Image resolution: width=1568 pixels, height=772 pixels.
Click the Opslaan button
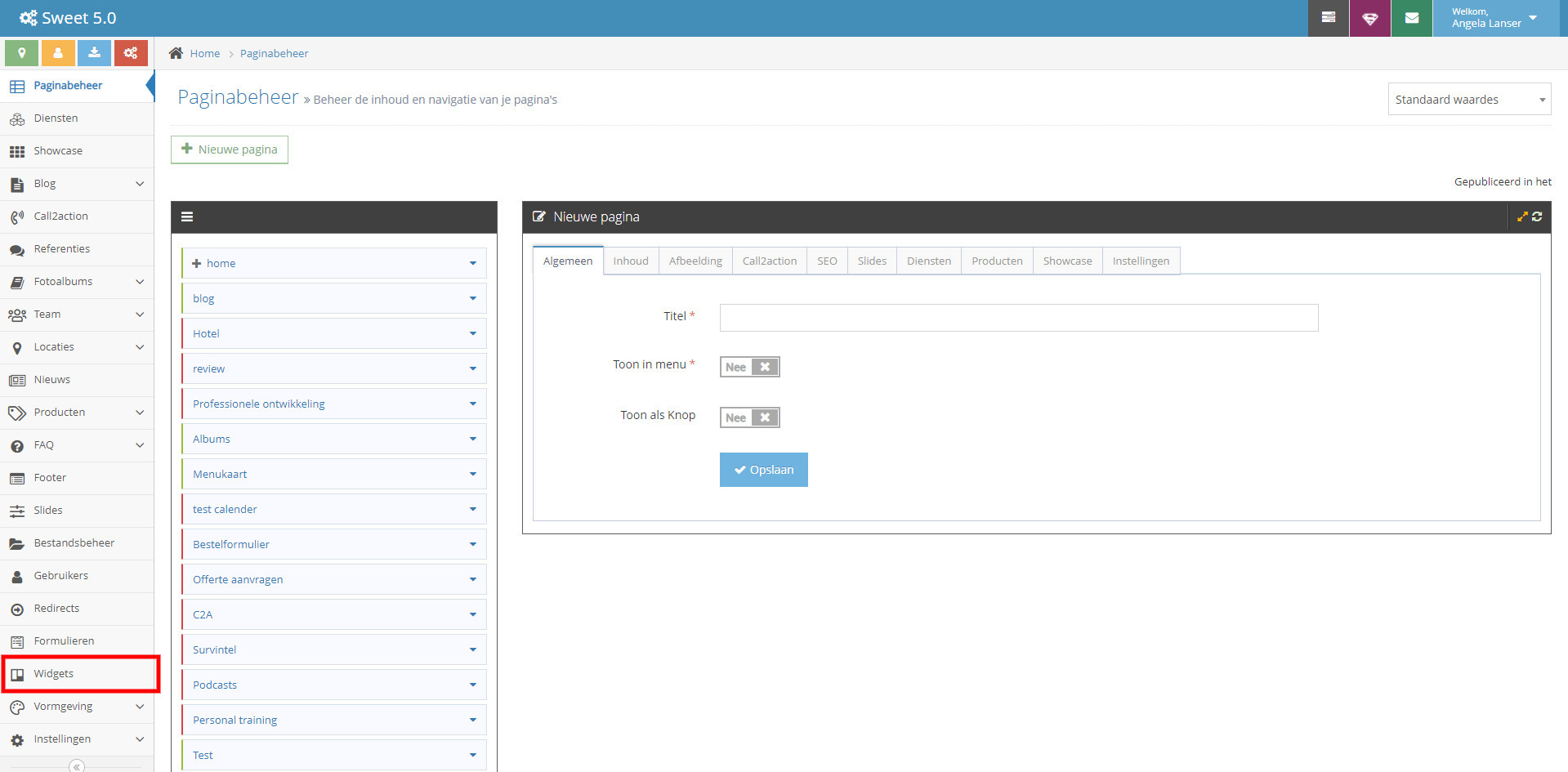click(764, 470)
